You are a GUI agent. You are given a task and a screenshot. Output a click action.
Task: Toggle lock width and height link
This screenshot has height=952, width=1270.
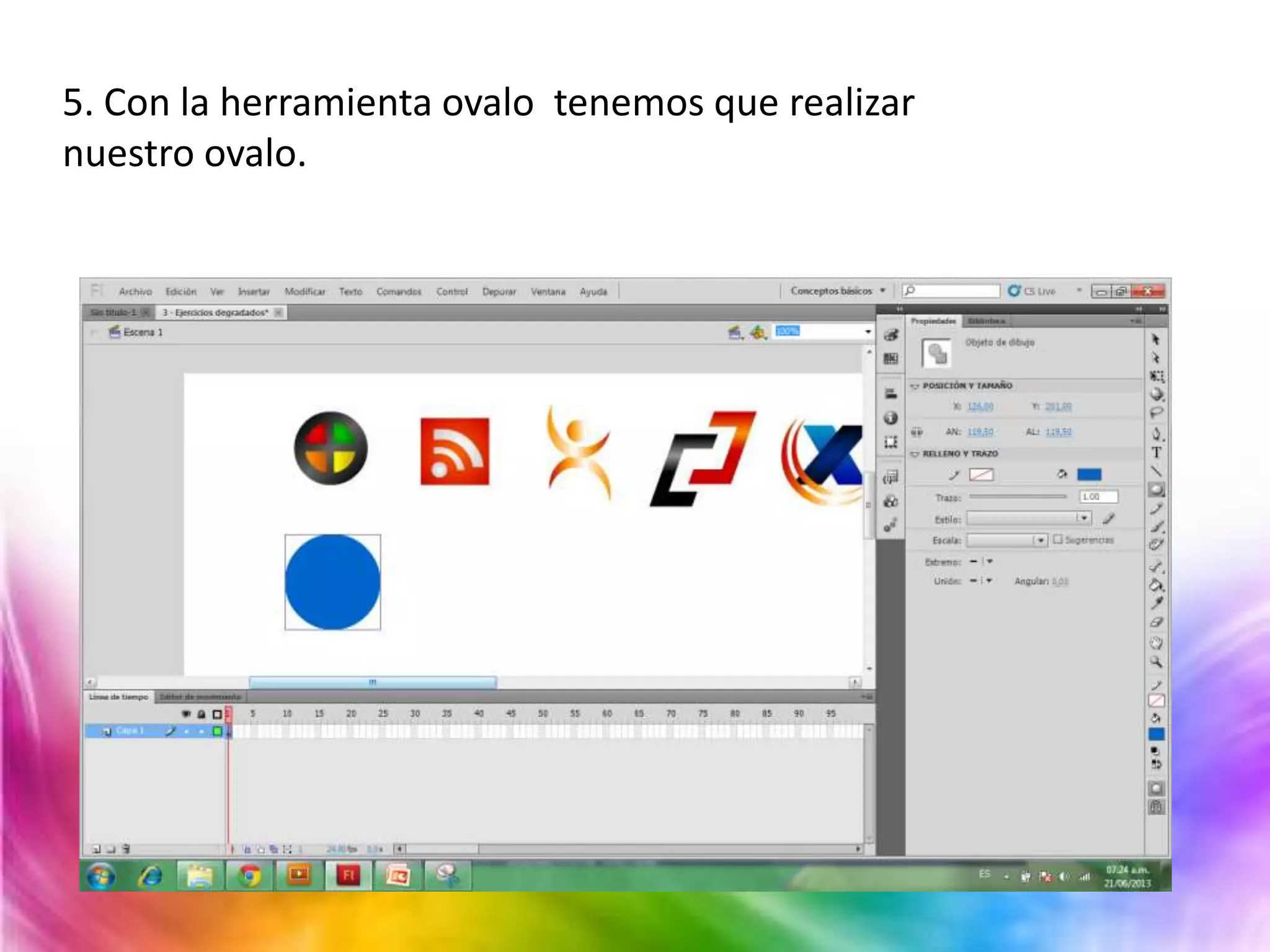pos(917,431)
